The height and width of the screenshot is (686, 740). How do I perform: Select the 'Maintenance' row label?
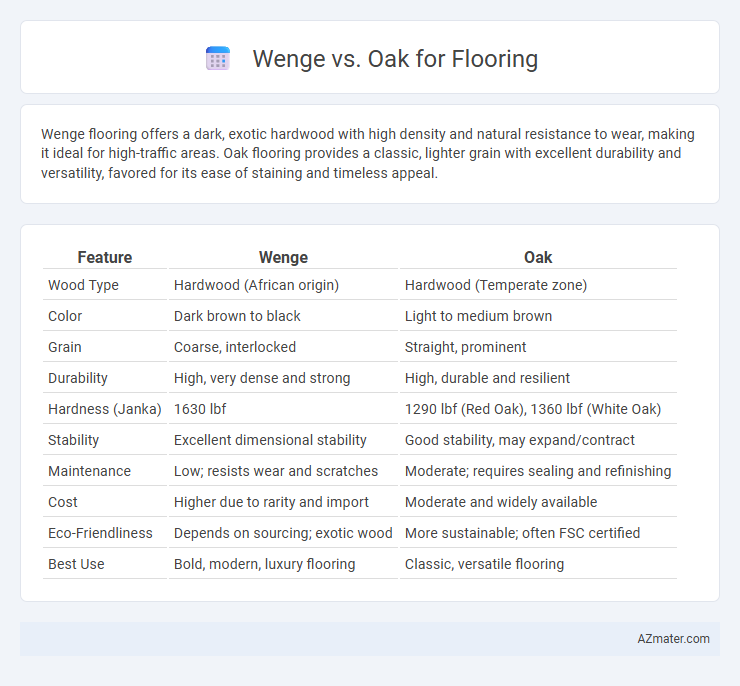89,471
